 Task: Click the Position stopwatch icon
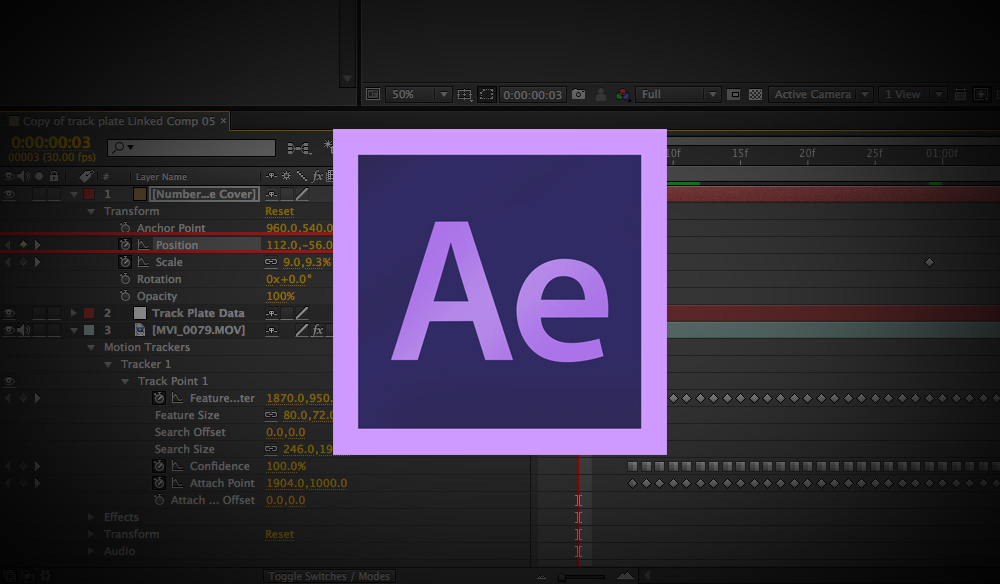click(125, 245)
